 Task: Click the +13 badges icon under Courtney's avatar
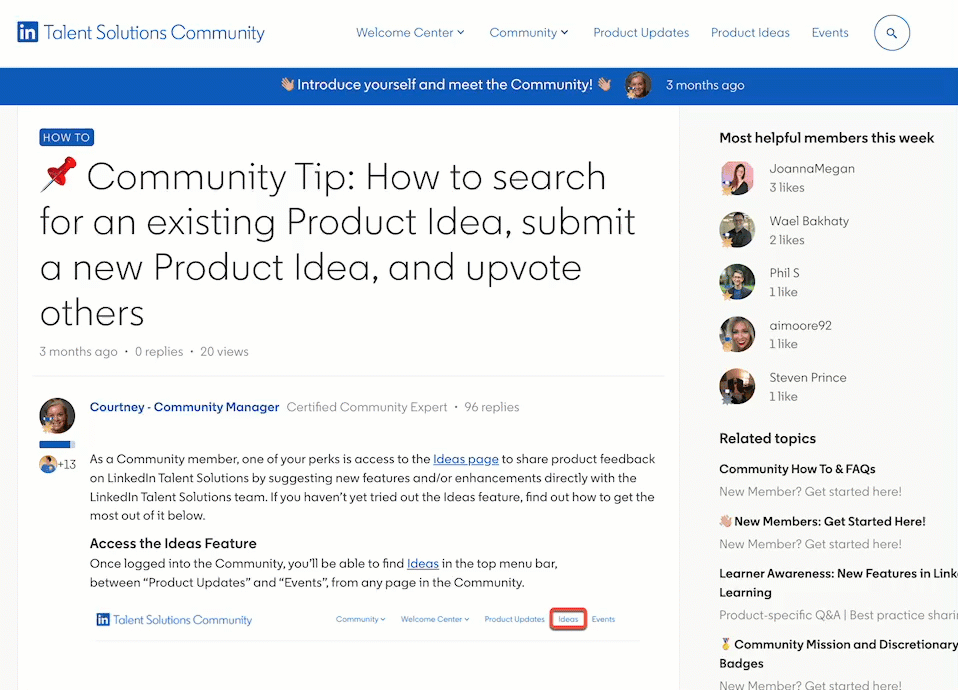(57, 464)
